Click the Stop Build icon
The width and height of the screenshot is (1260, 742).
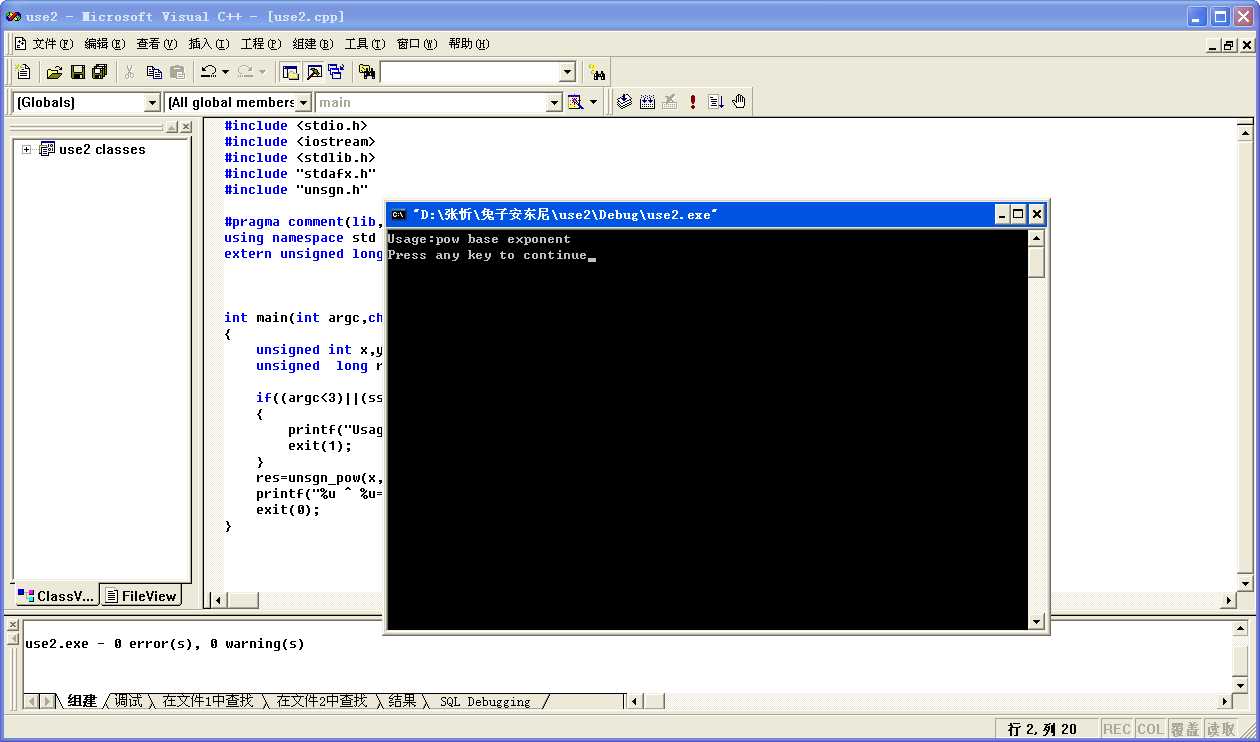[x=670, y=102]
